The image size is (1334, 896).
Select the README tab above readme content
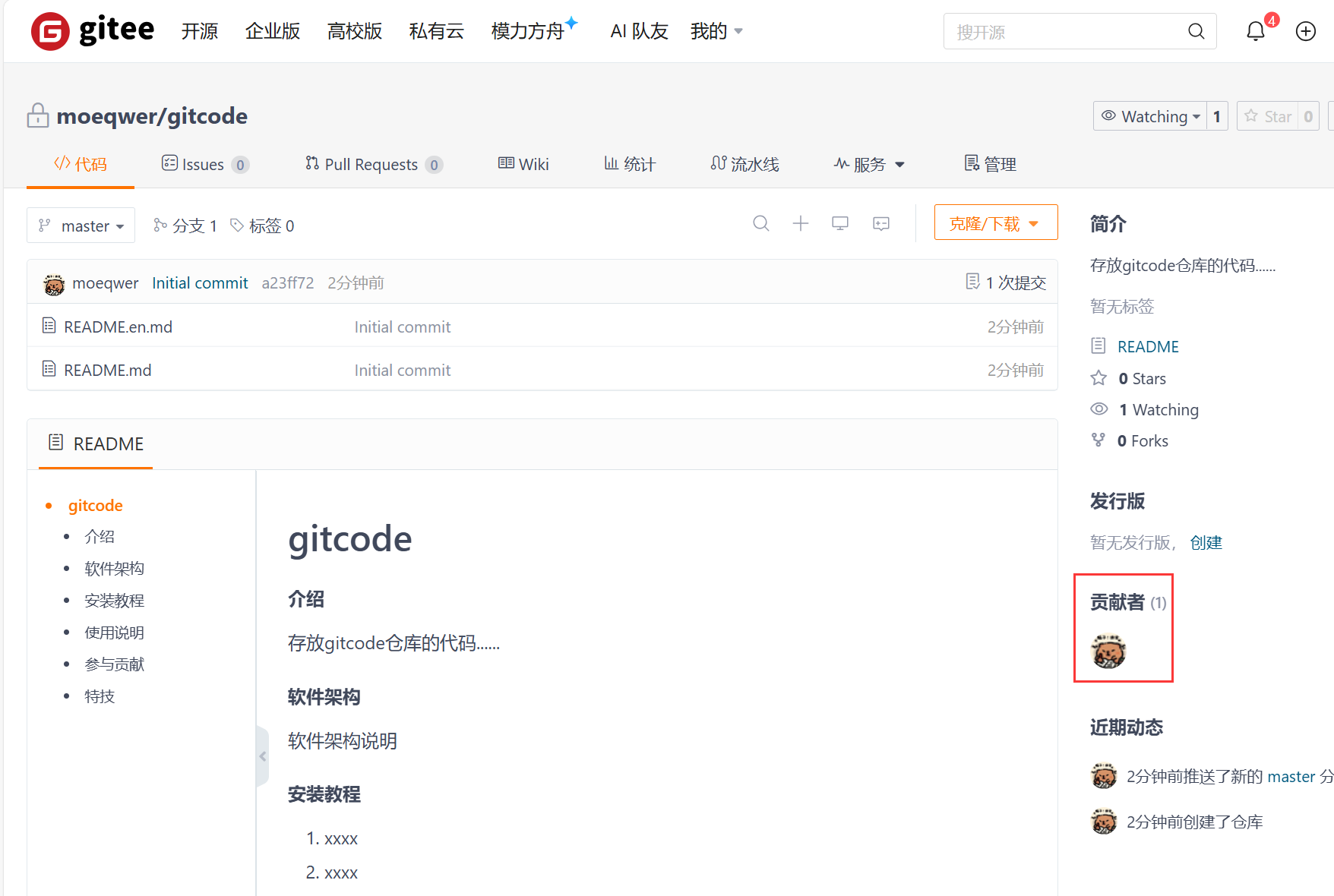tap(96, 443)
